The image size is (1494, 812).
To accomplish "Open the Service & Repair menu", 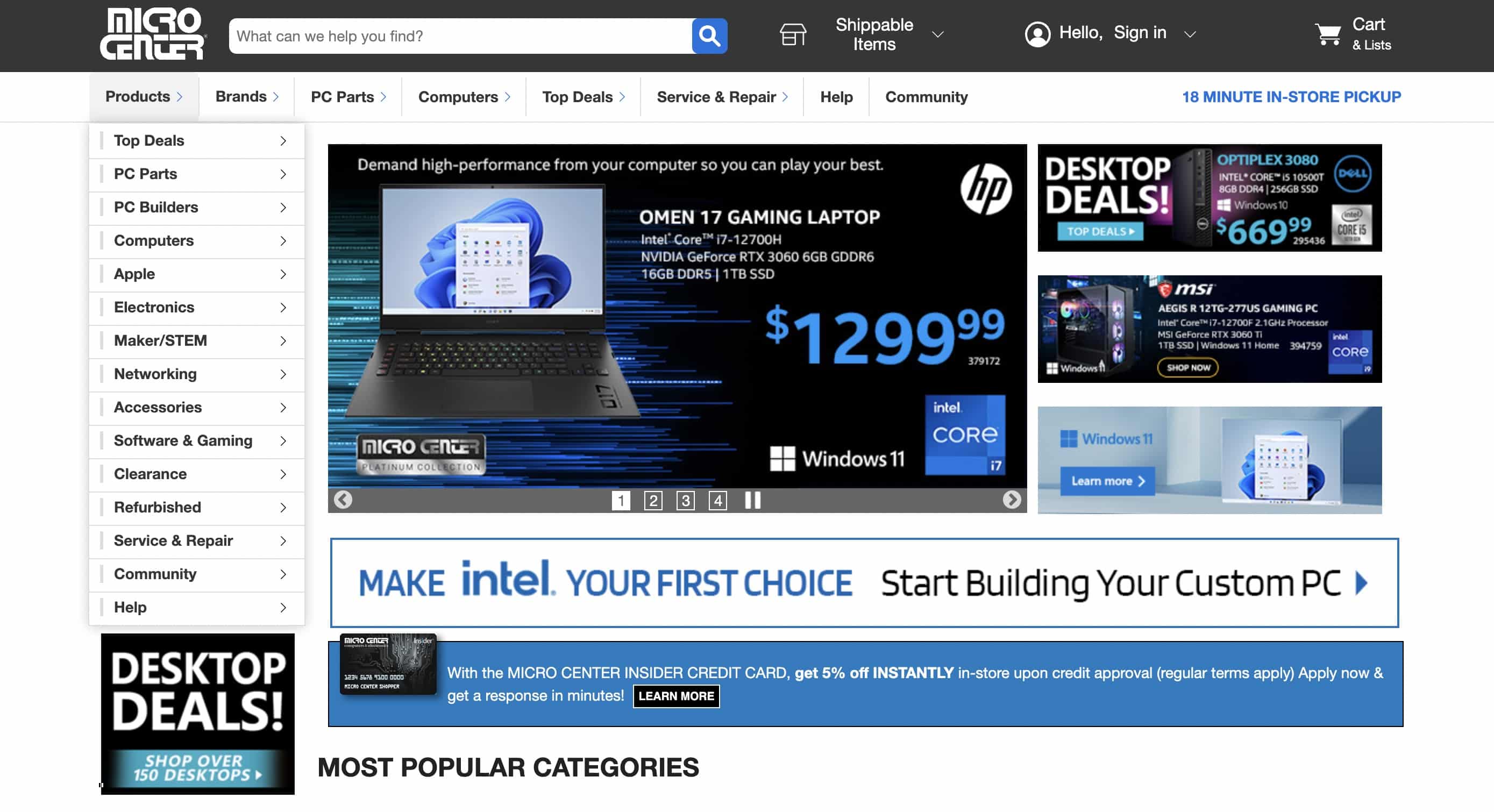I will [x=717, y=96].
